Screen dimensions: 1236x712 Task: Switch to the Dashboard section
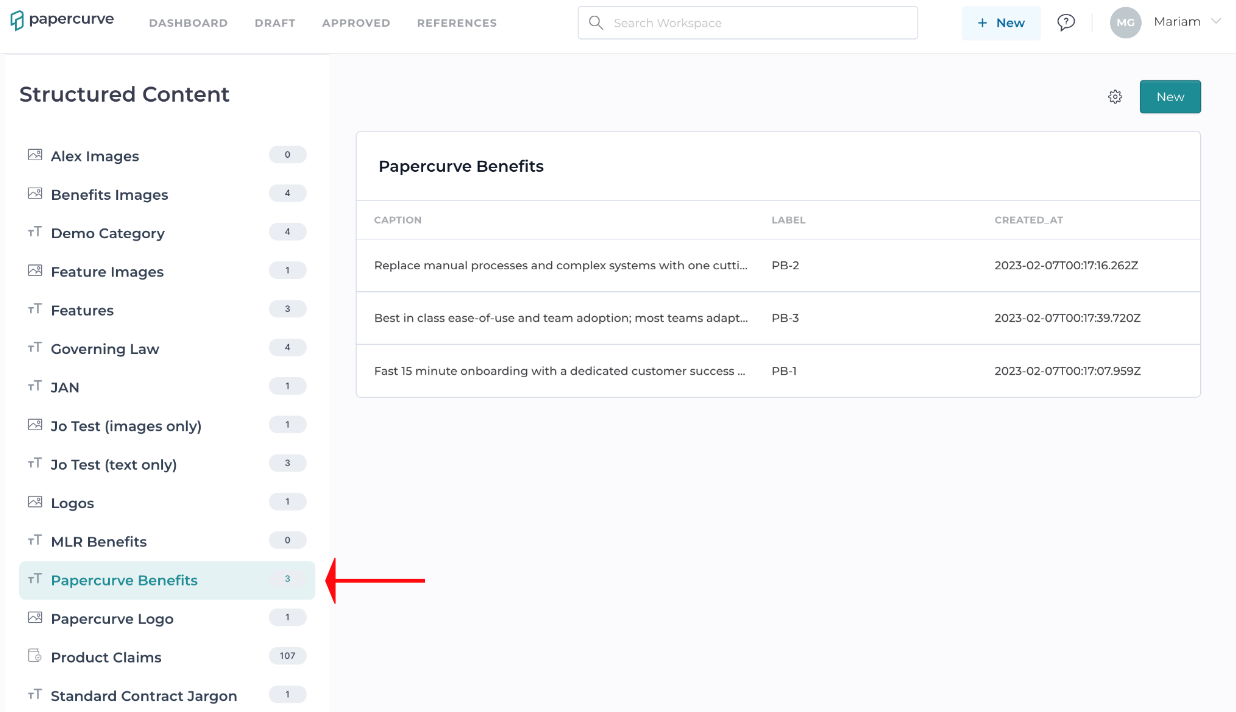pos(188,22)
